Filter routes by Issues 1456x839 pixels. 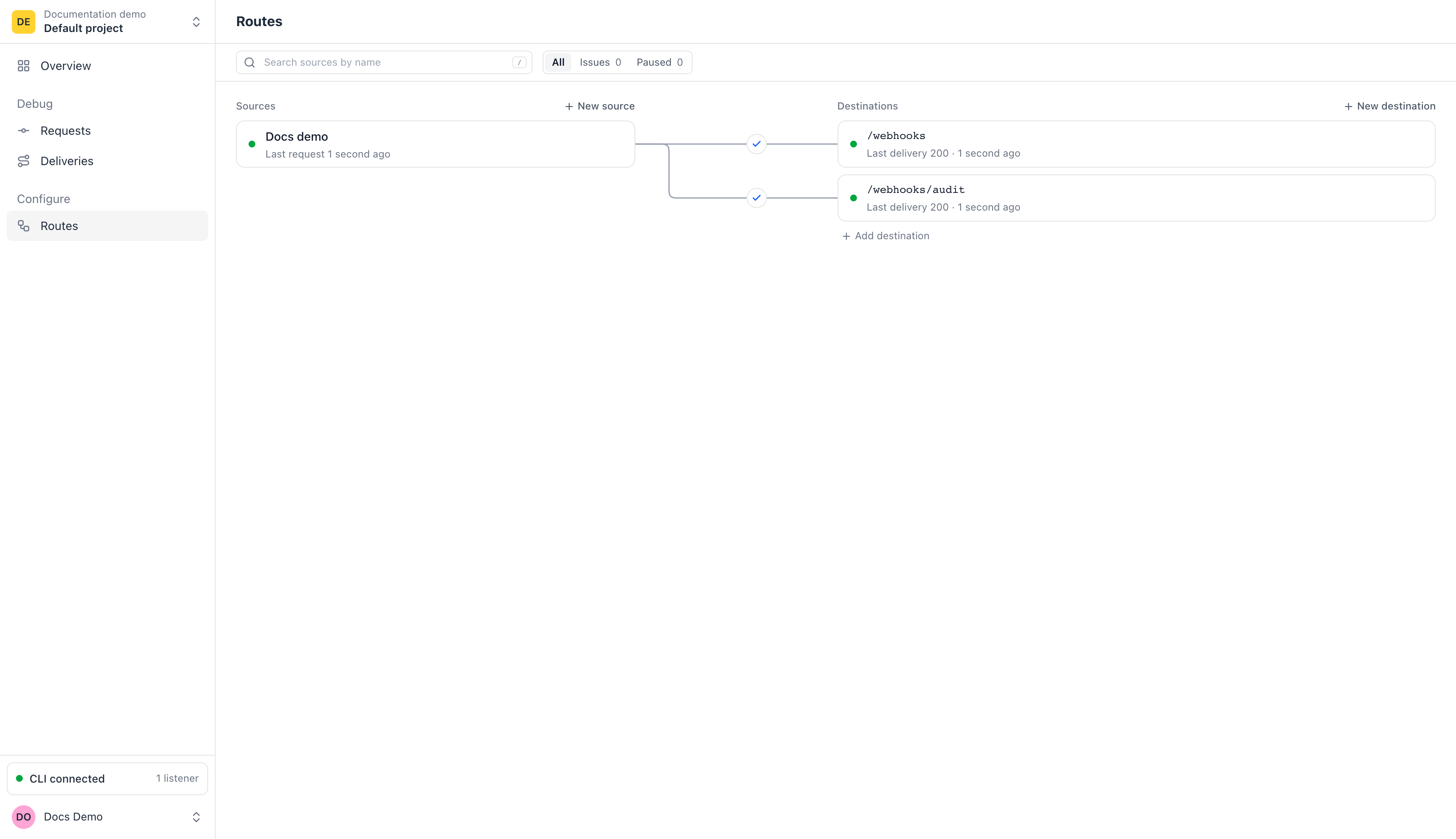coord(600,62)
